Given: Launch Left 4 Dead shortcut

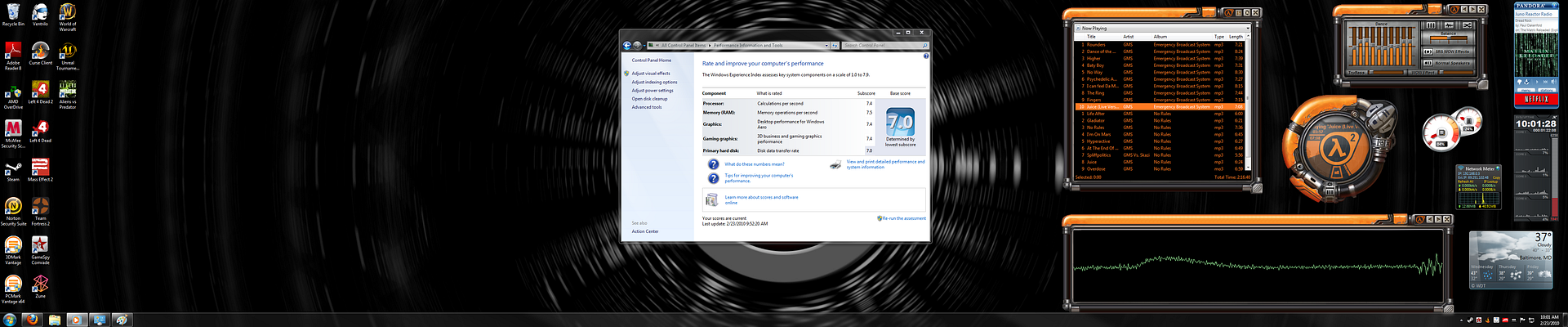Looking at the screenshot, I should pyautogui.click(x=40, y=131).
